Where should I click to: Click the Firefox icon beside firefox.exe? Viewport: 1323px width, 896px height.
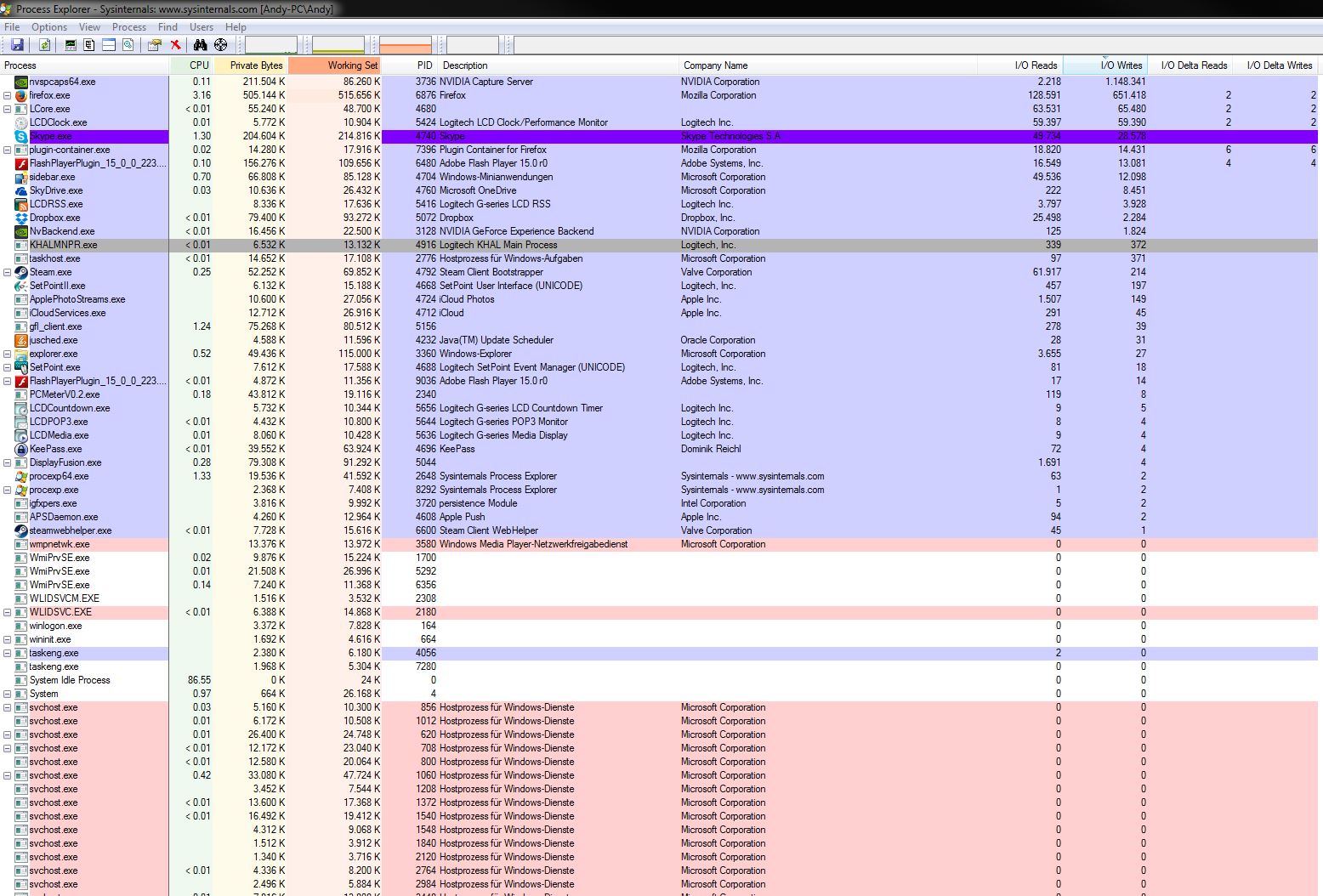pos(21,95)
